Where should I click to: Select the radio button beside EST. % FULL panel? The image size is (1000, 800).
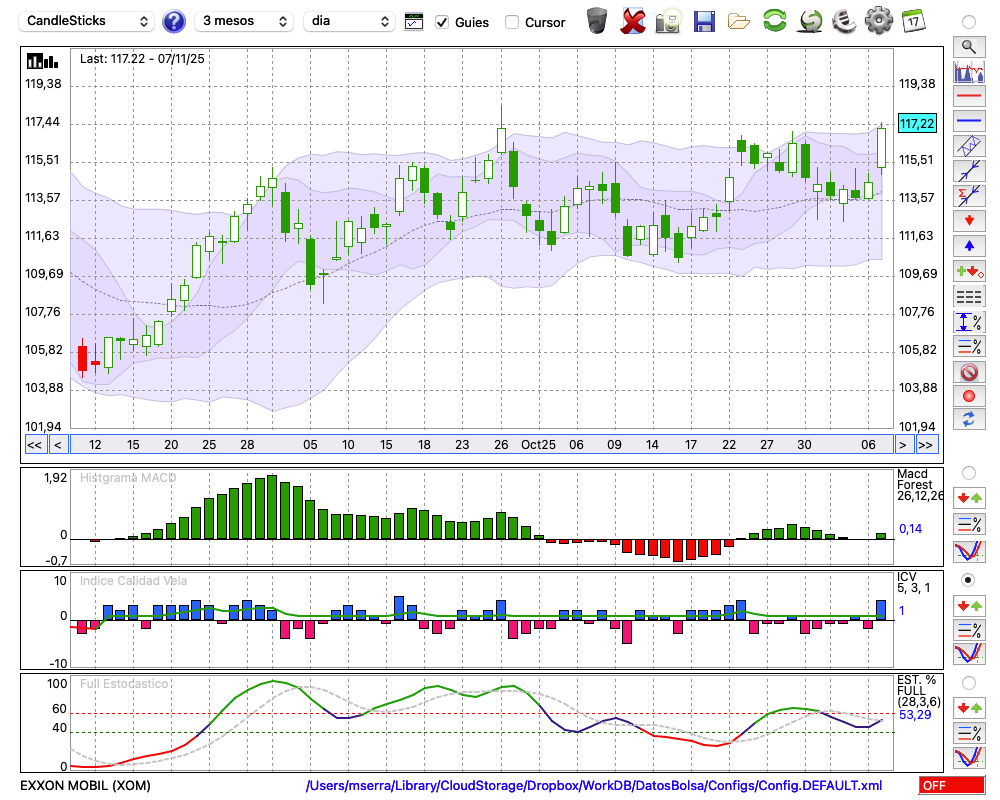coord(968,682)
